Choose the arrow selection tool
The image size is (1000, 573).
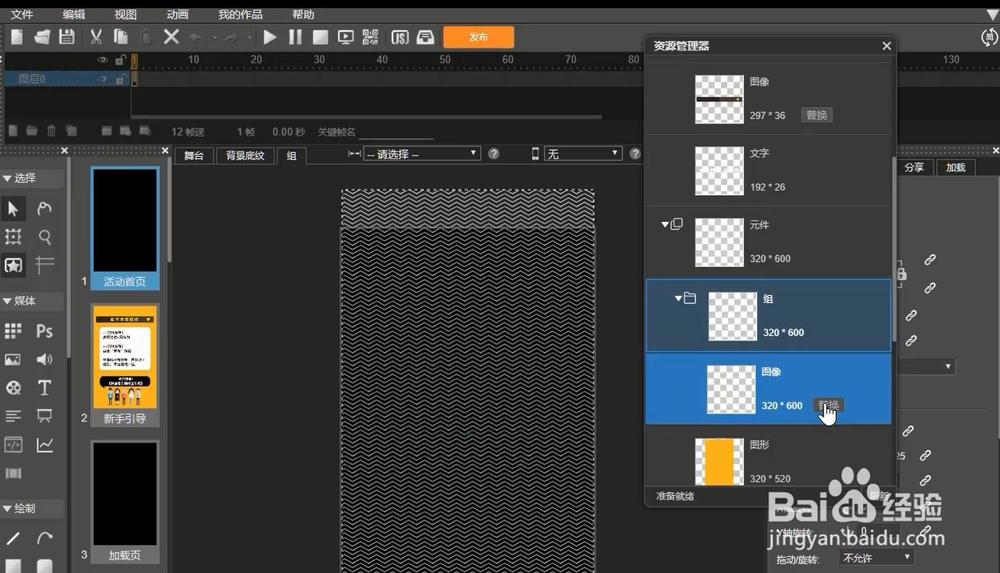pyautogui.click(x=13, y=209)
